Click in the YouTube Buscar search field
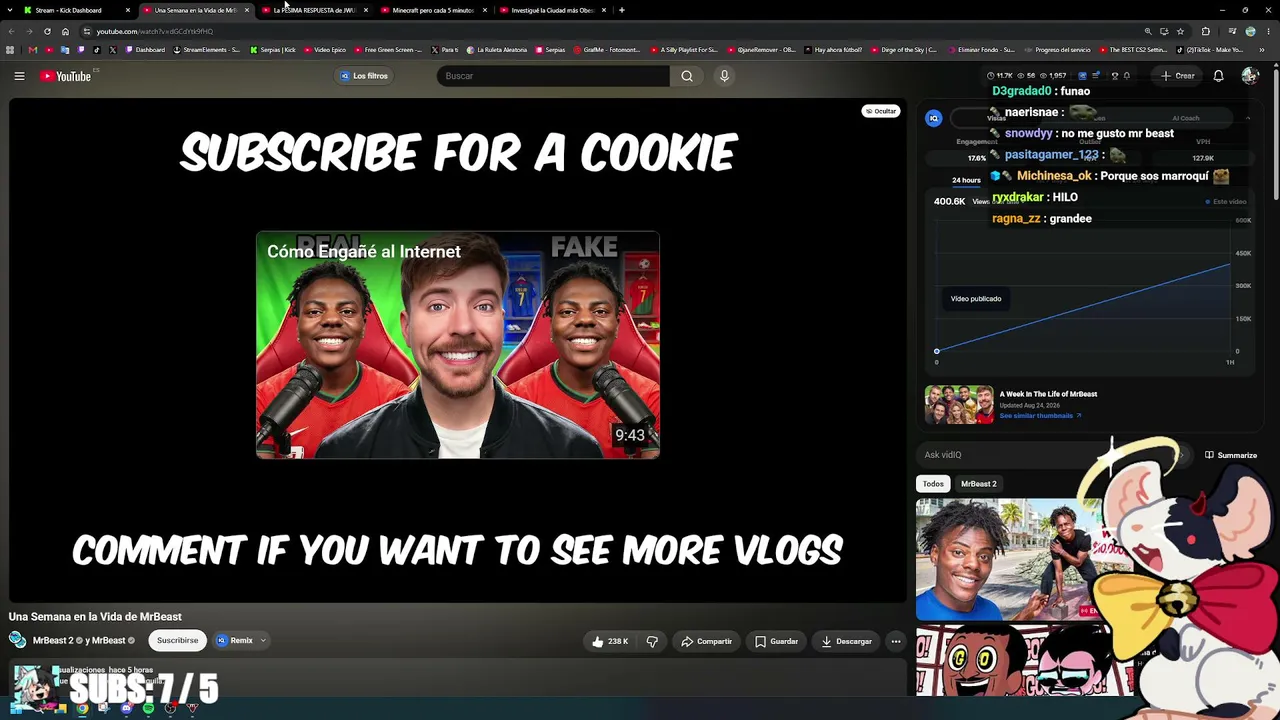The image size is (1280, 720). tap(554, 76)
